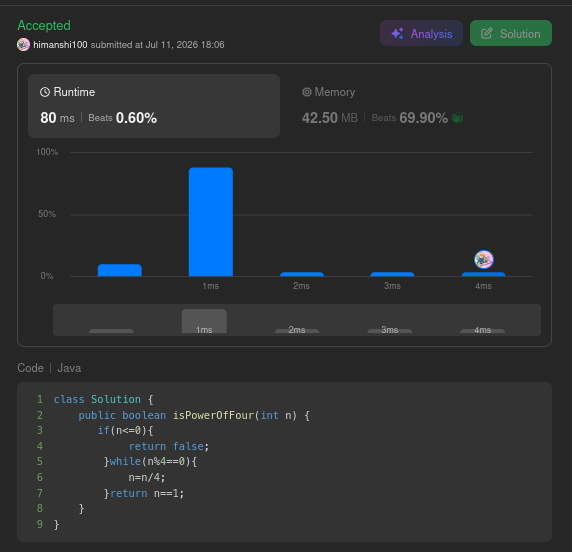Image resolution: width=572 pixels, height=552 pixels.
Task: Click code line n=n/4;
Action: click(x=147, y=477)
